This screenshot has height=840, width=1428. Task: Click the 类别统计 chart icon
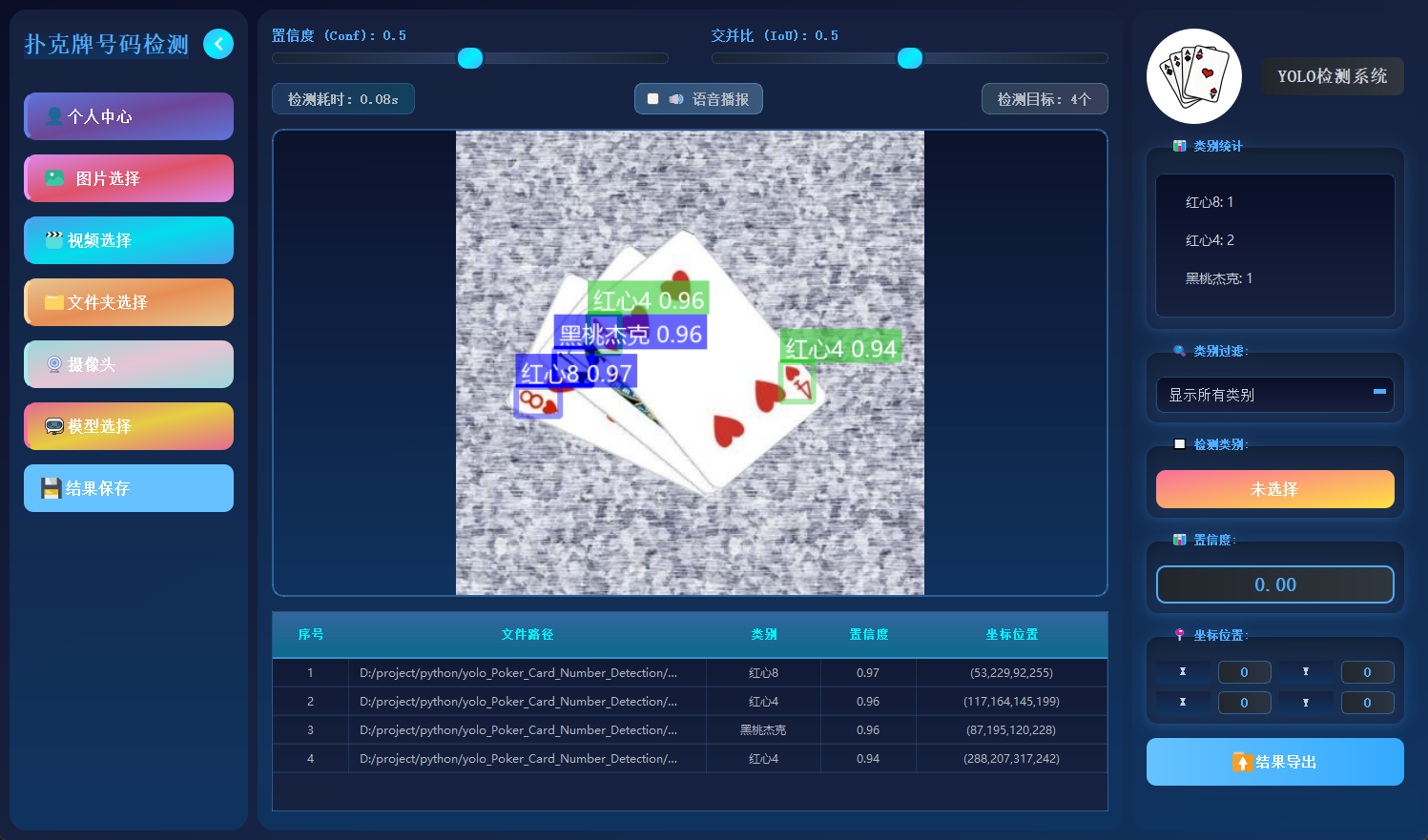tap(1180, 146)
